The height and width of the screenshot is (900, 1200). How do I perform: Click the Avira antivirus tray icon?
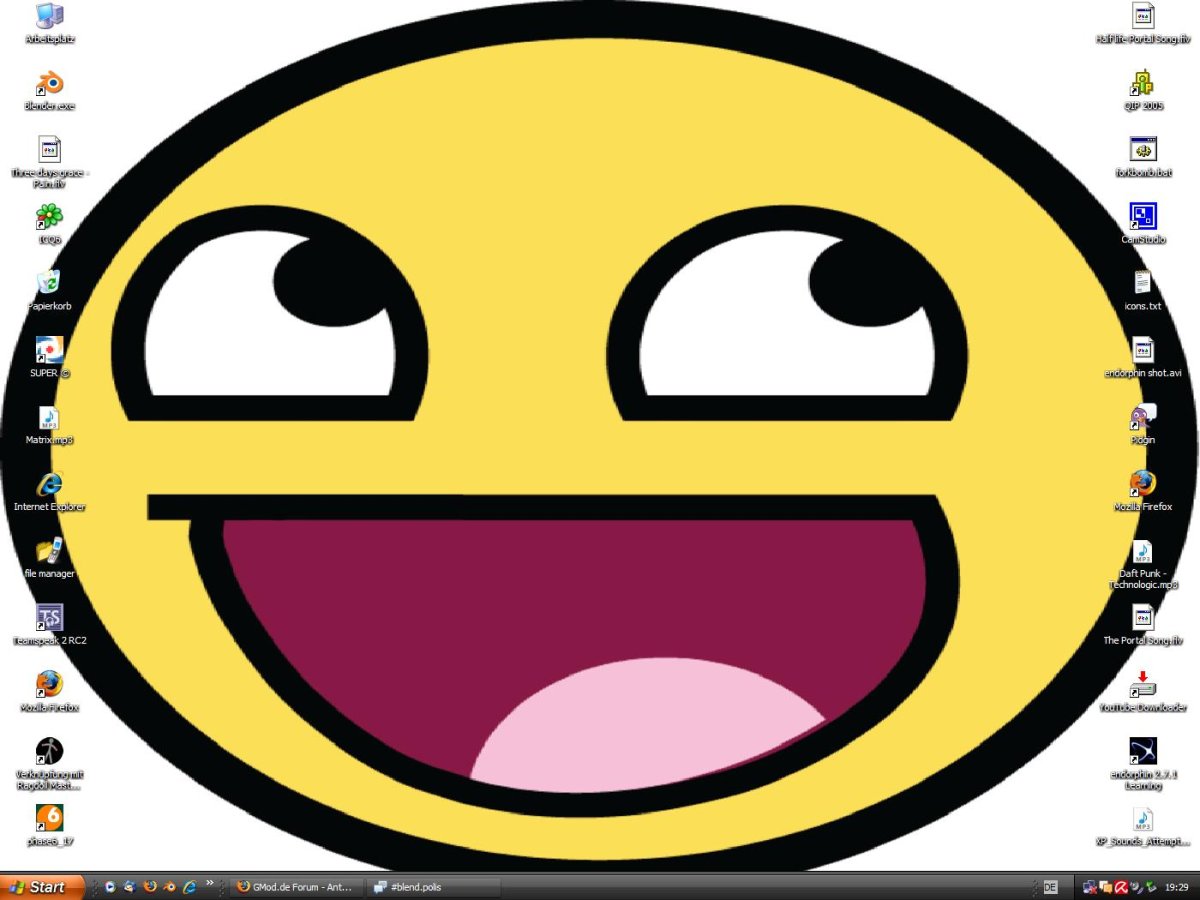(x=1122, y=887)
